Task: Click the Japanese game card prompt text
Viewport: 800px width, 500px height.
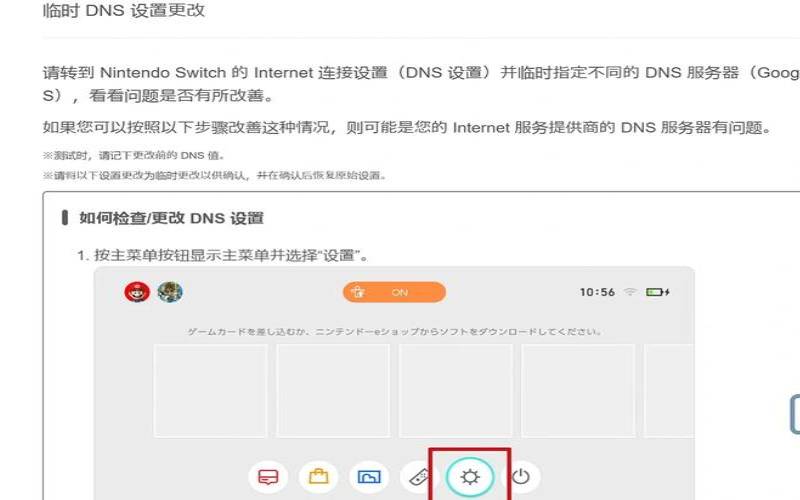Action: 394,332
